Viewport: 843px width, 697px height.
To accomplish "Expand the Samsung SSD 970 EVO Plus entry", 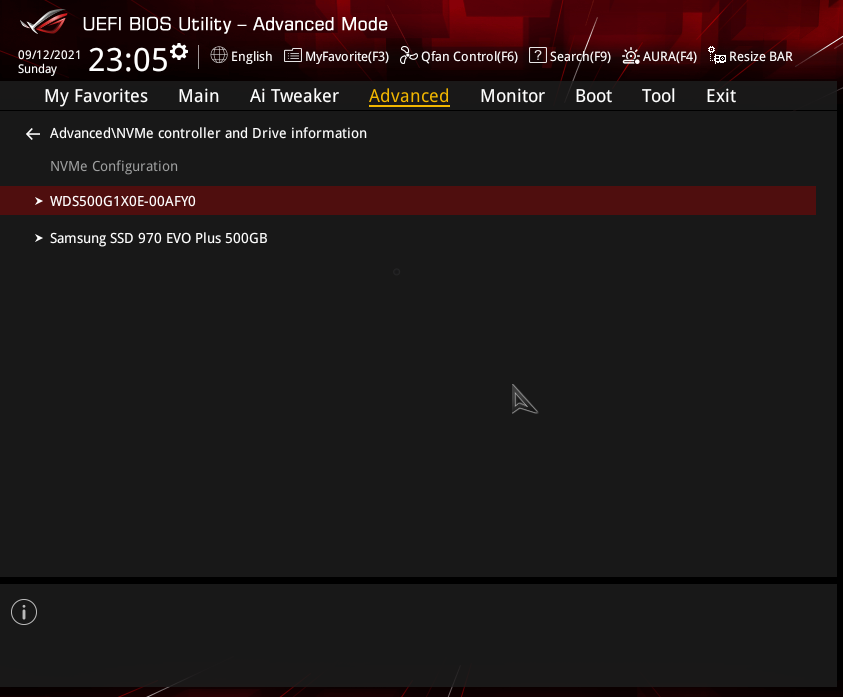I will pyautogui.click(x=158, y=238).
